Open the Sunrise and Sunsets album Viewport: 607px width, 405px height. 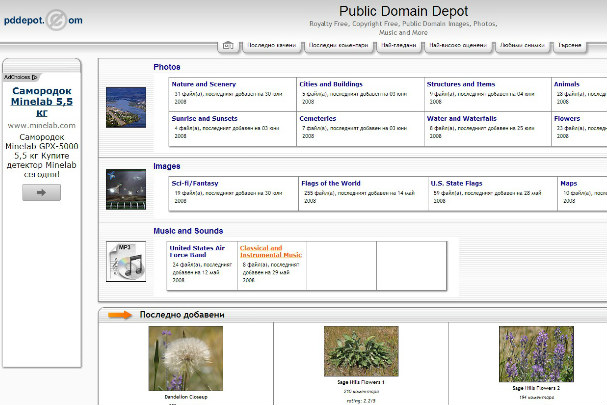pos(204,118)
